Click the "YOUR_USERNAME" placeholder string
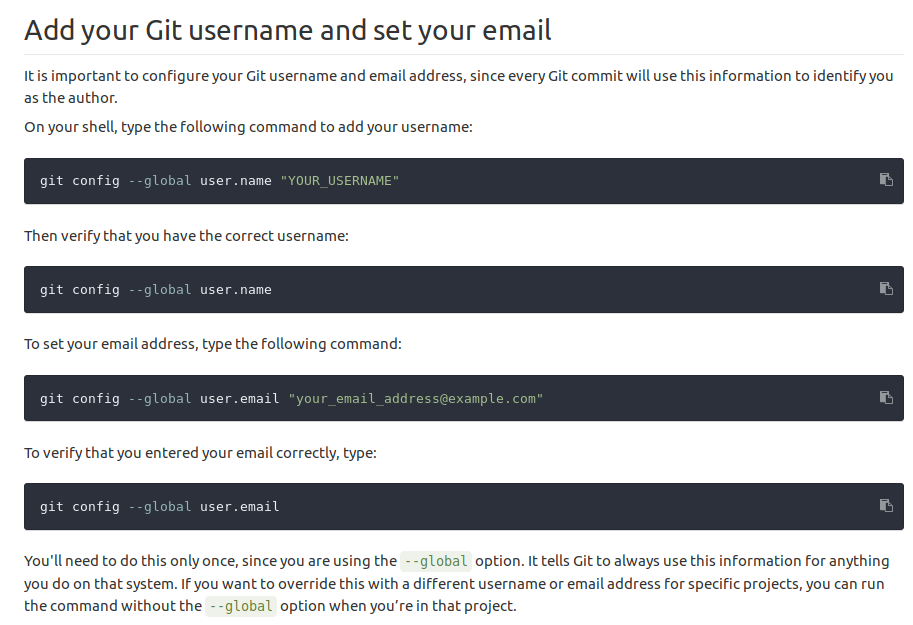 point(339,181)
